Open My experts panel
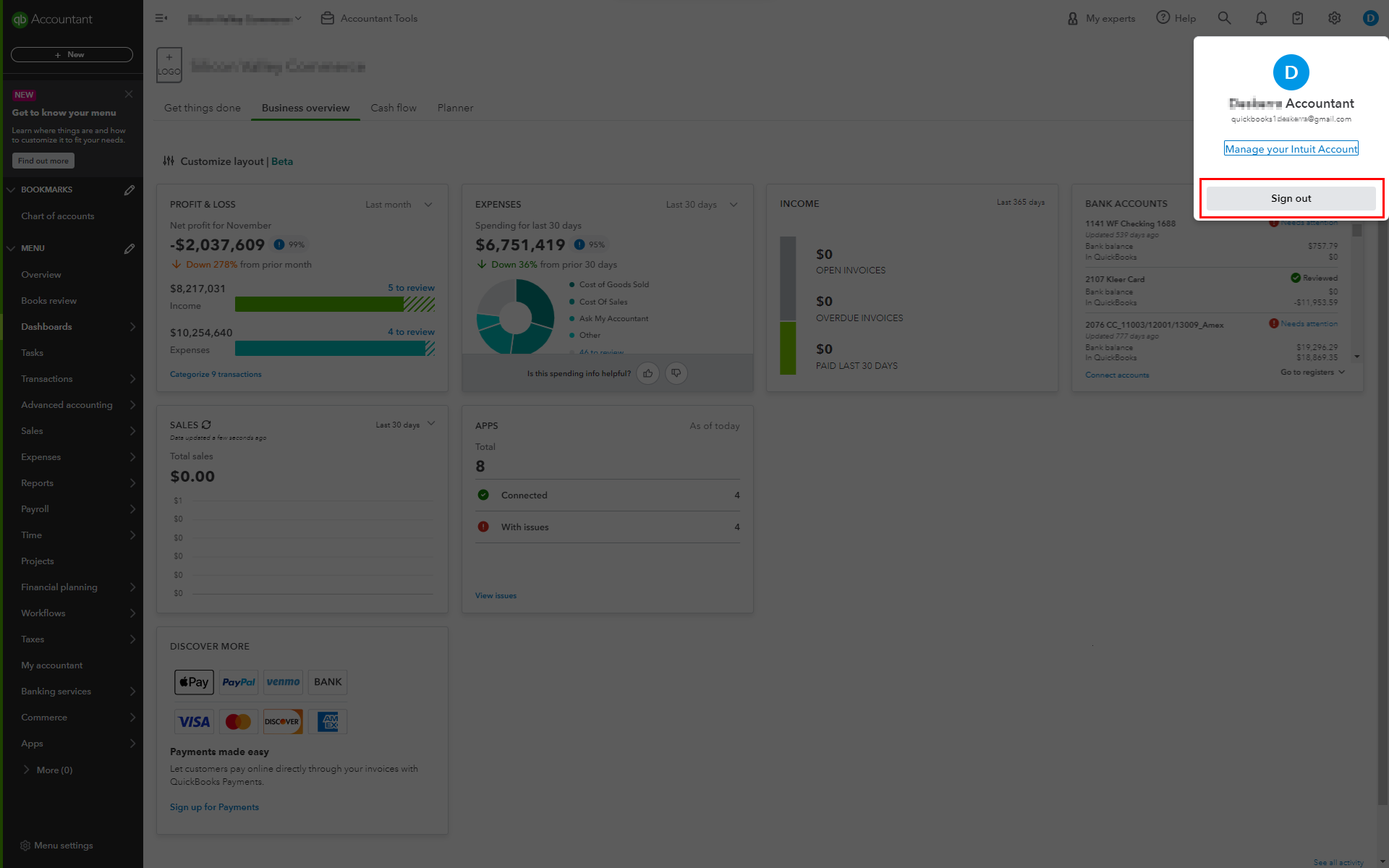 click(x=1101, y=18)
